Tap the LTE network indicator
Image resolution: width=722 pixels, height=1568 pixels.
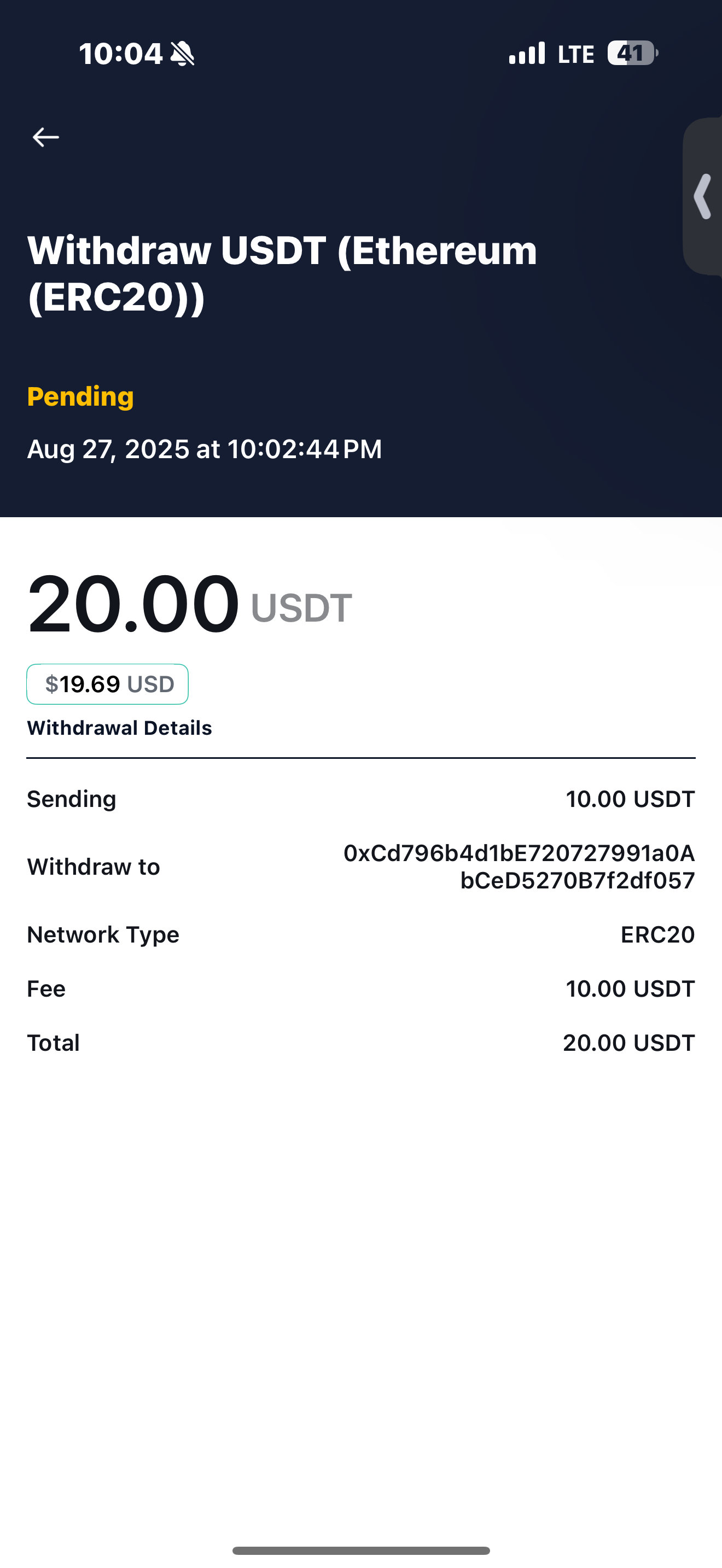(x=576, y=54)
